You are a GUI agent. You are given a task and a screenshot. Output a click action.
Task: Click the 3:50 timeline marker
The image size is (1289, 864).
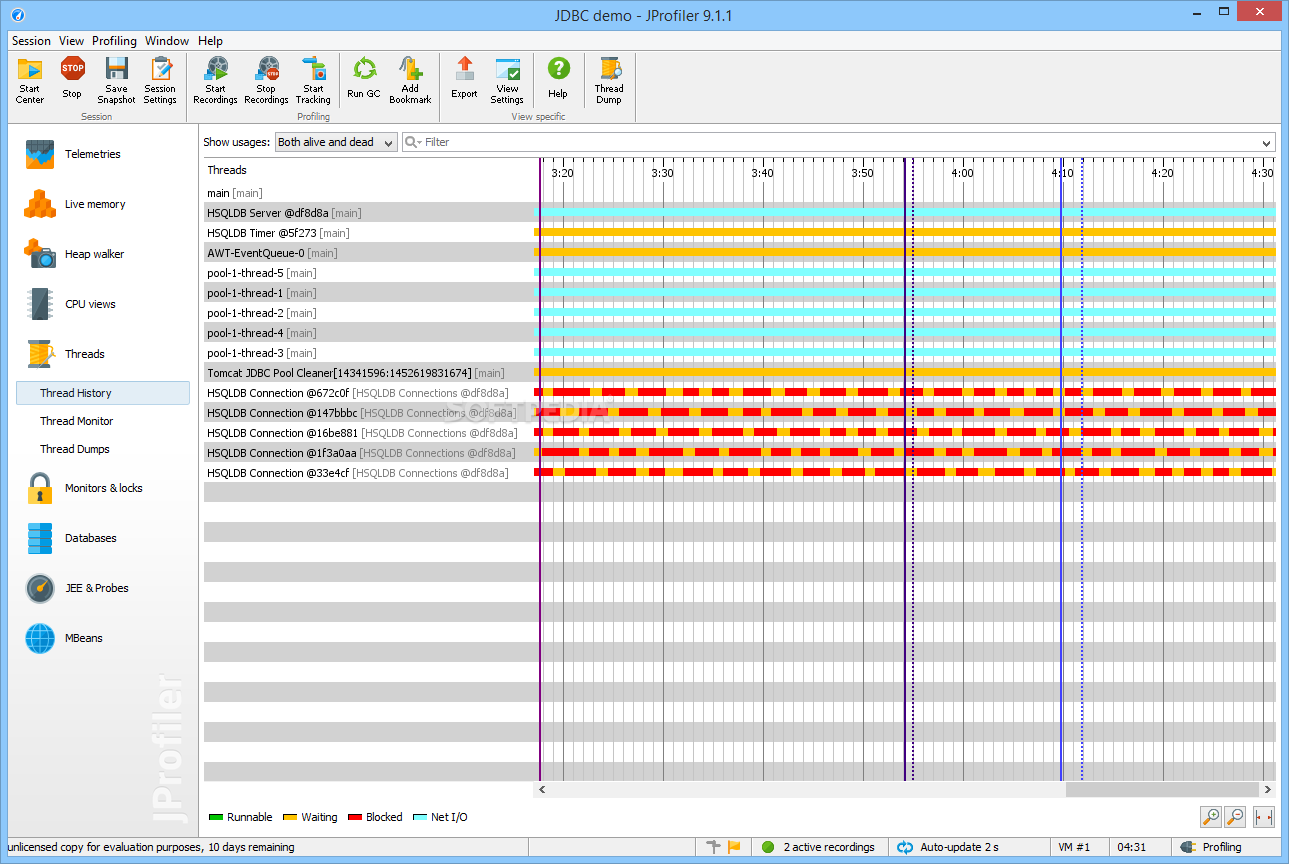(862, 173)
